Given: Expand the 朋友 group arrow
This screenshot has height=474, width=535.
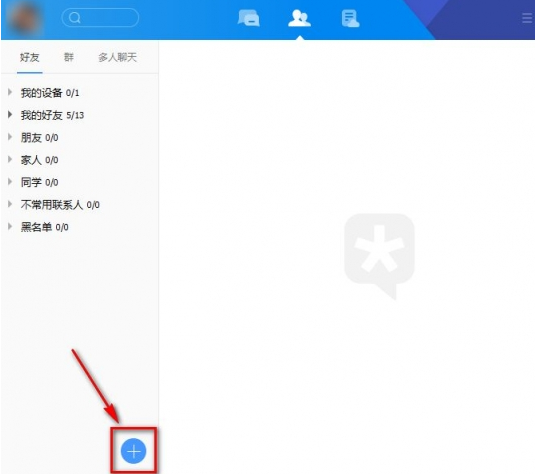Looking at the screenshot, I should tap(10, 137).
